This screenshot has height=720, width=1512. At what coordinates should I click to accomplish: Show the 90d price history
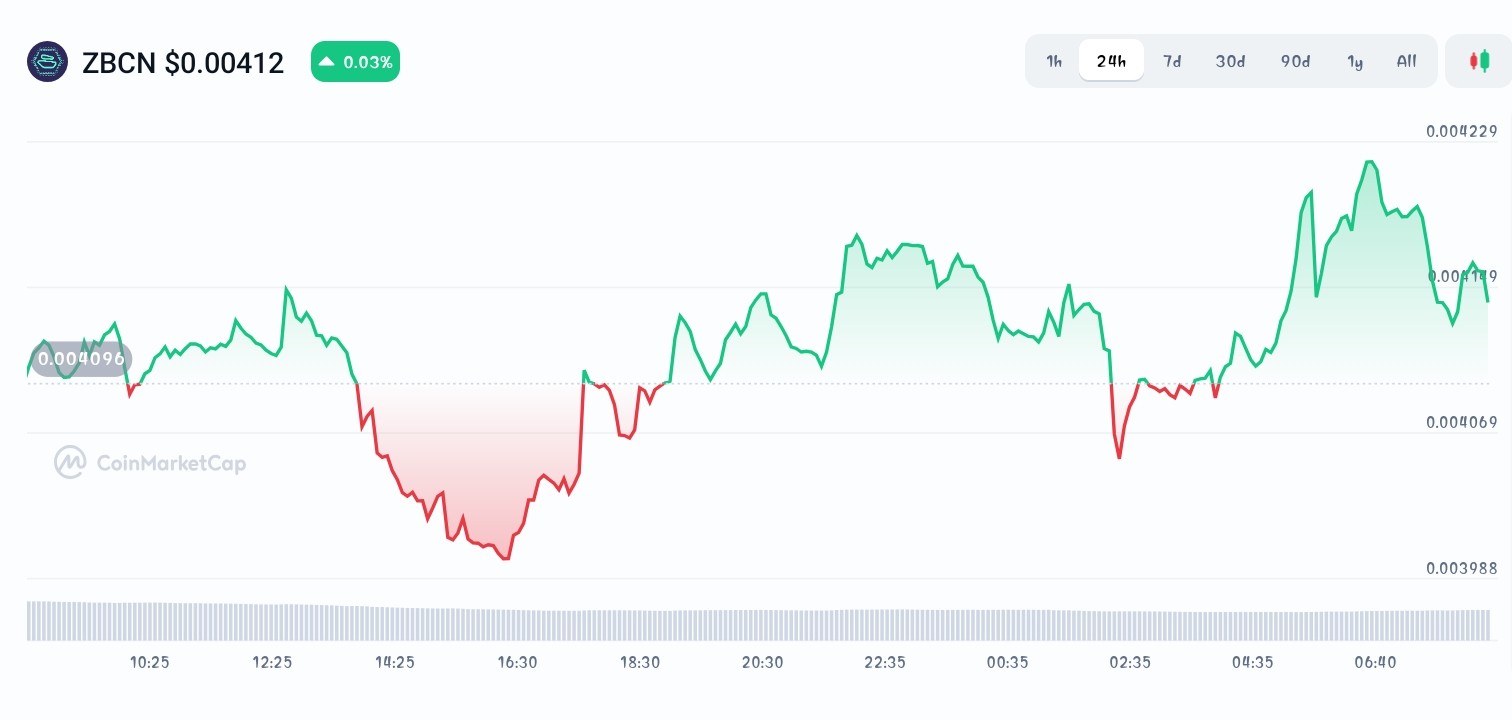coord(1295,61)
